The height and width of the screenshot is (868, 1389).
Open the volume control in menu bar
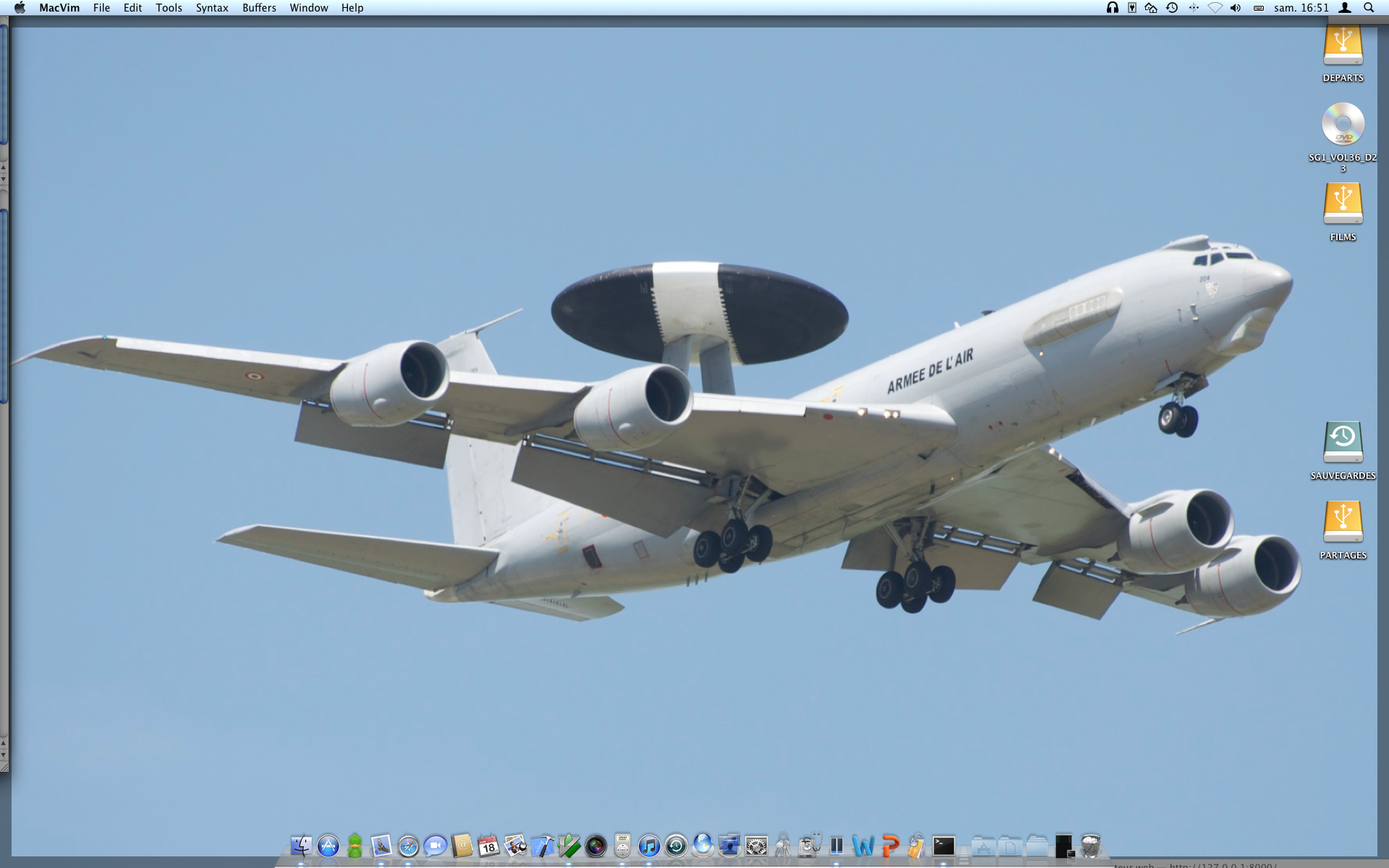point(1236,8)
